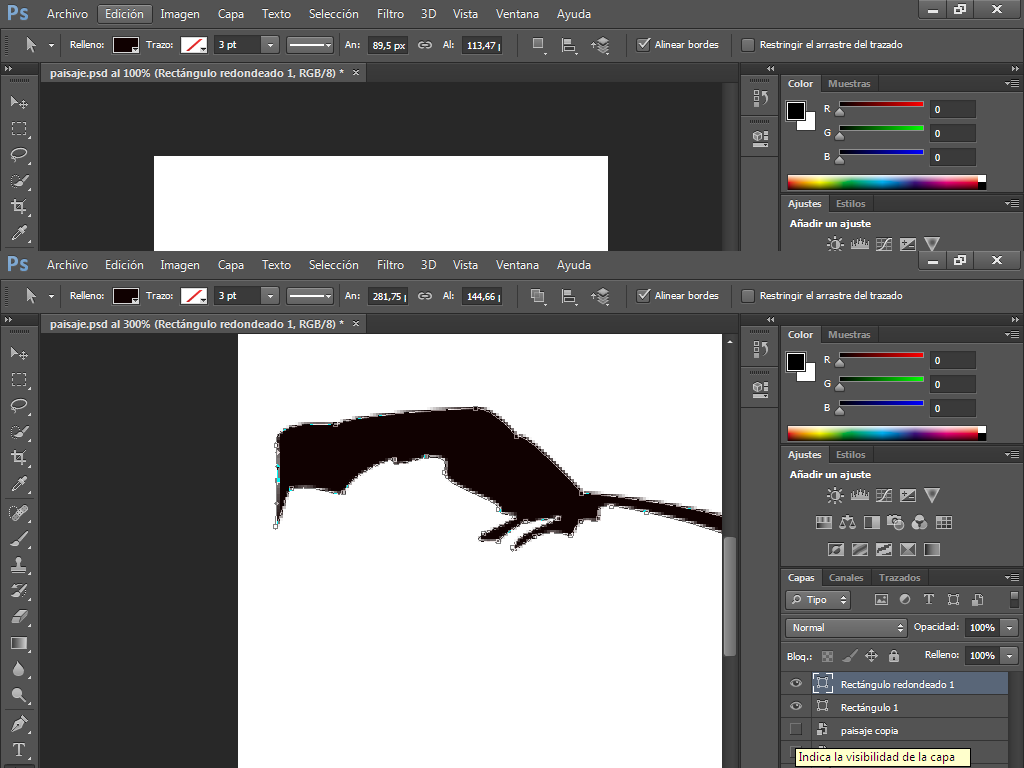The image size is (1024, 768).
Task: Activate the Crop tool in 300% window
Action: coord(19,458)
